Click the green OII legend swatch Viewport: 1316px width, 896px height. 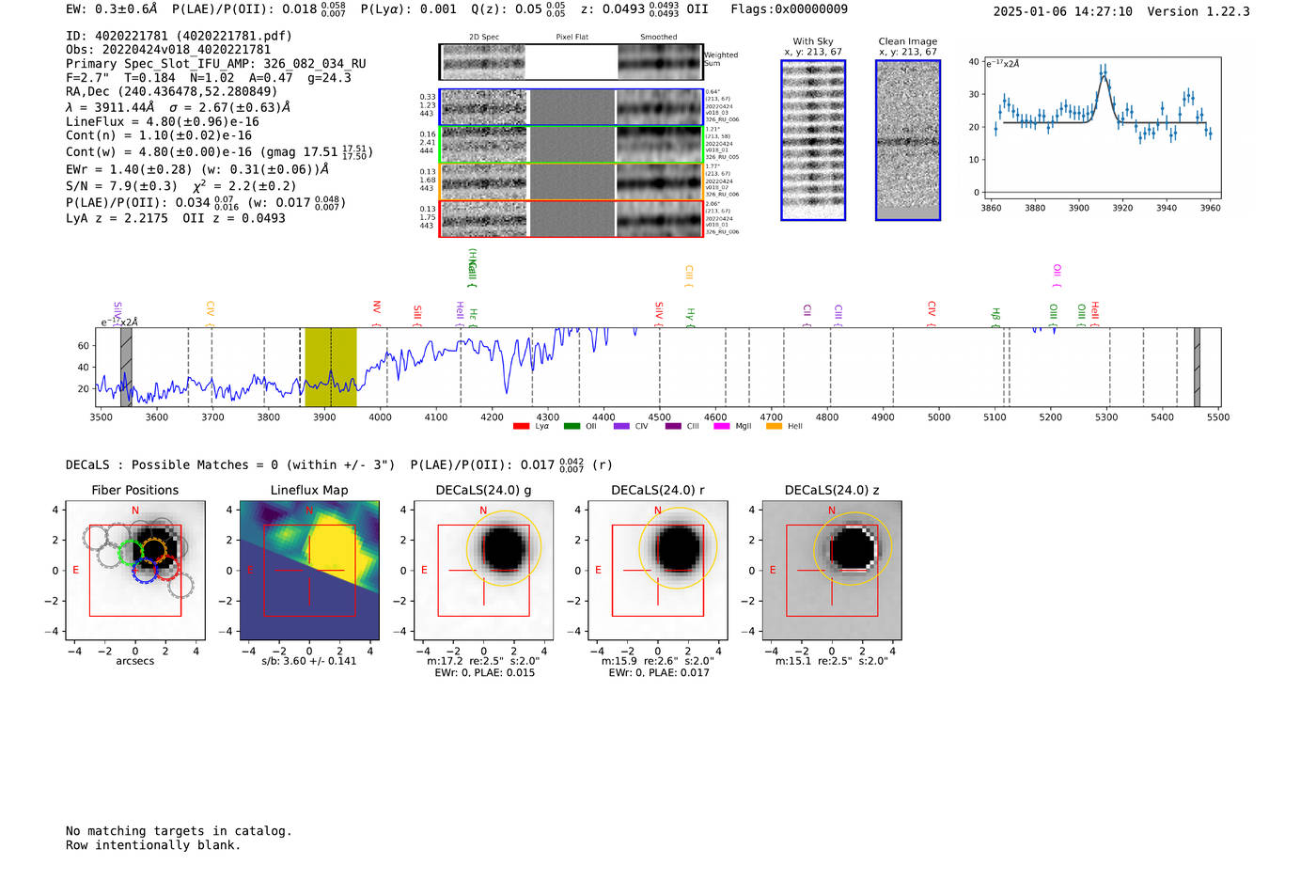click(572, 427)
